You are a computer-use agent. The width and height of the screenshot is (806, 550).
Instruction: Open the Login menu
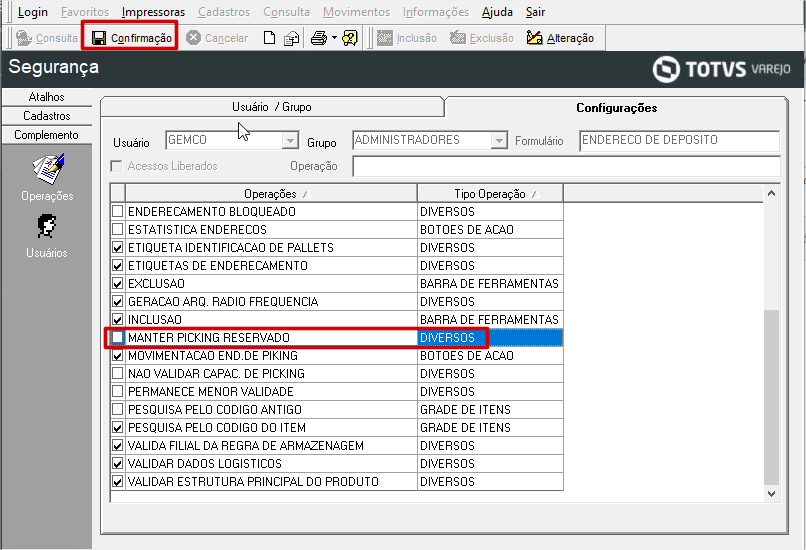pyautogui.click(x=32, y=12)
